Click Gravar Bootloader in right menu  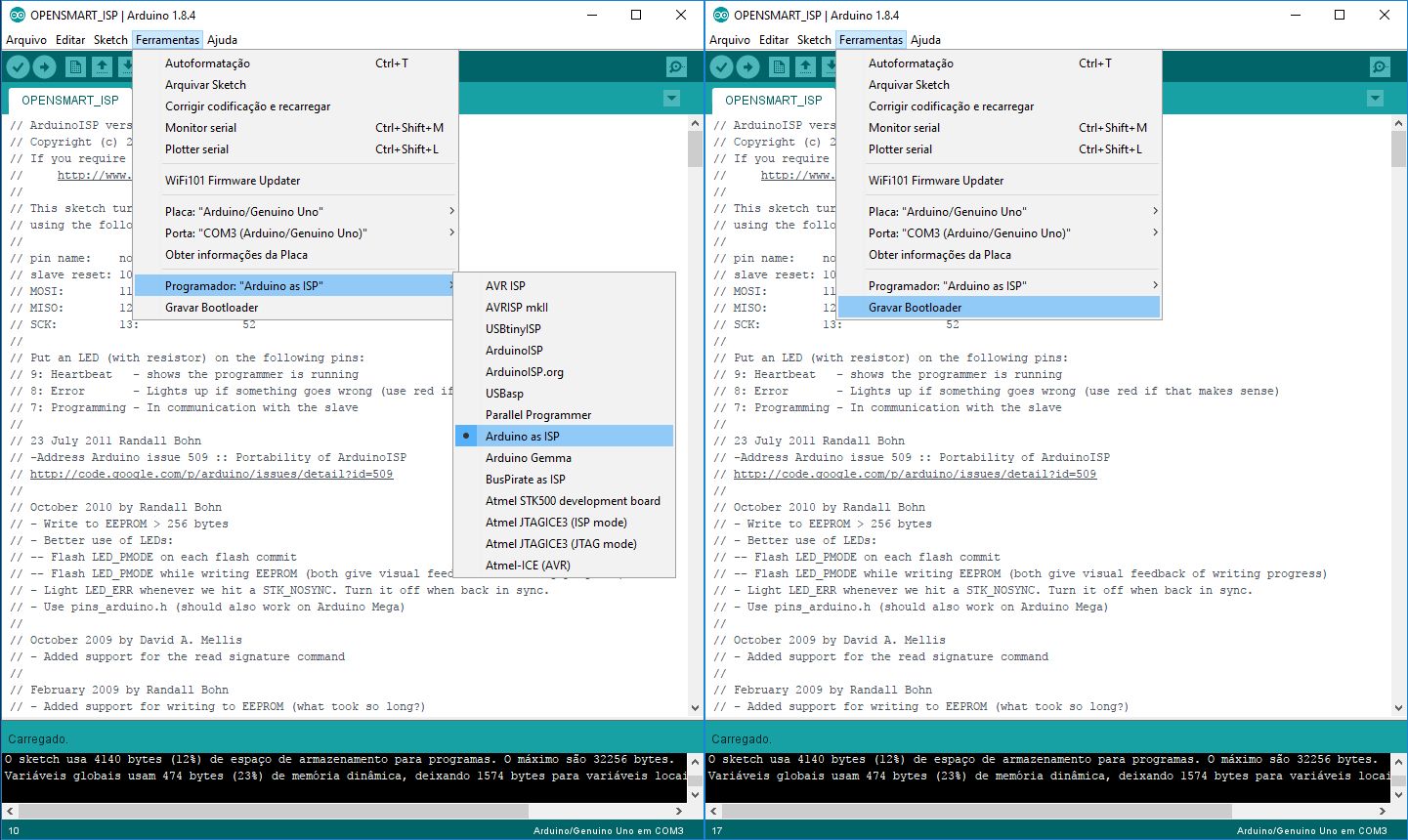(1000, 307)
